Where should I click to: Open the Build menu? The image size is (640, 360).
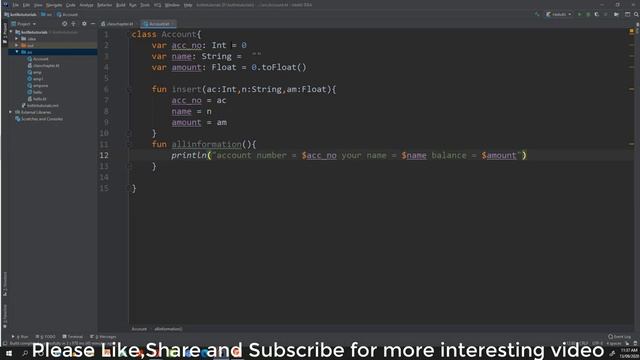[121, 5]
